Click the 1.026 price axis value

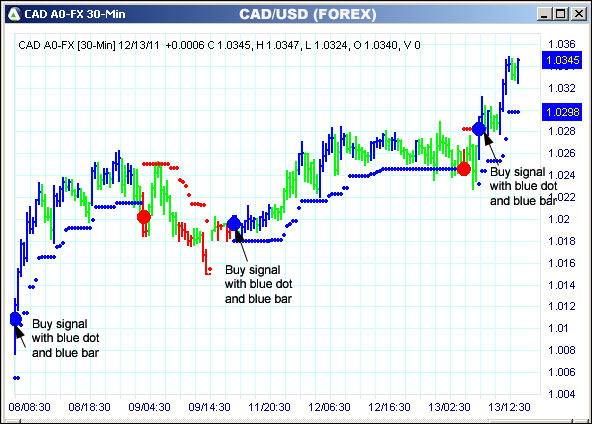561,153
